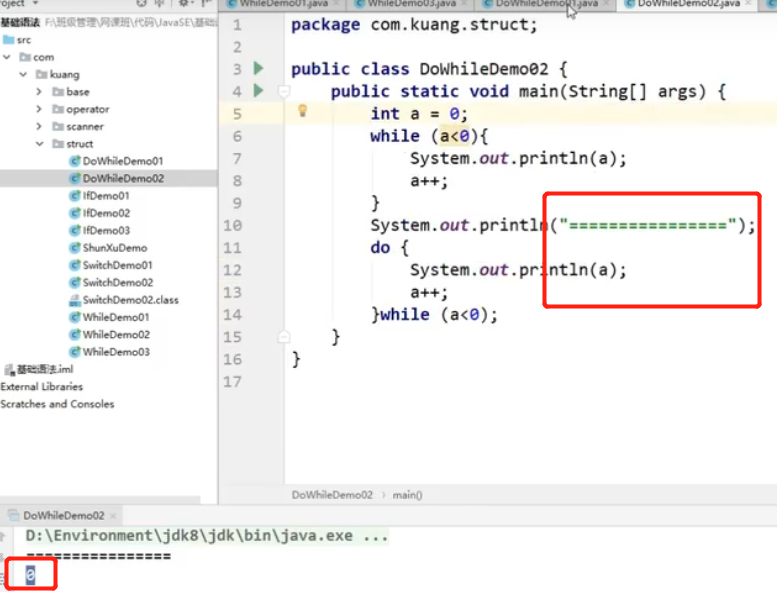
Task: Collapse the kuang package
Action: click(23, 74)
